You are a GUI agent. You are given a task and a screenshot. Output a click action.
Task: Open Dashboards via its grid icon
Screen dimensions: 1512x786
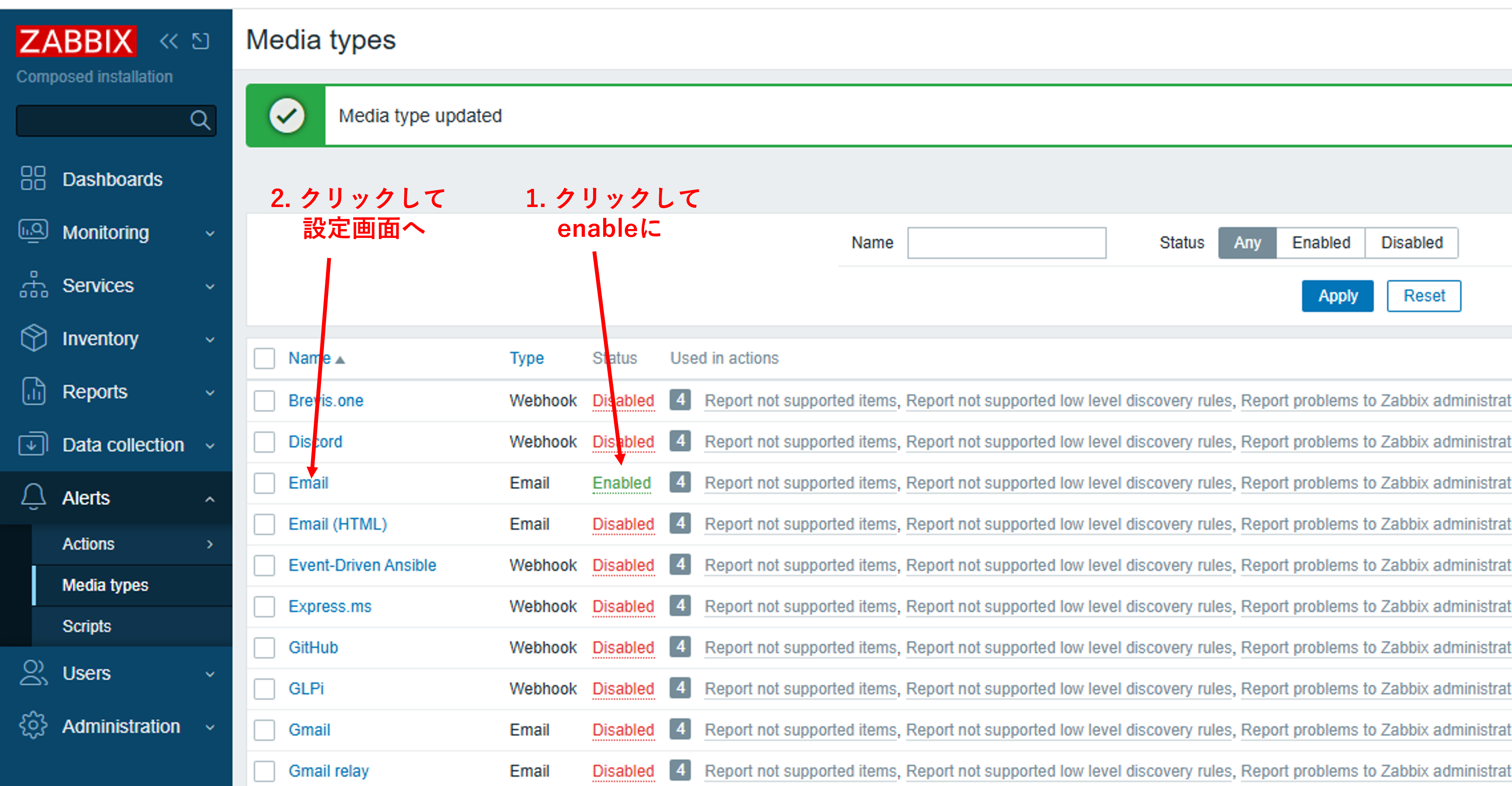(x=33, y=178)
